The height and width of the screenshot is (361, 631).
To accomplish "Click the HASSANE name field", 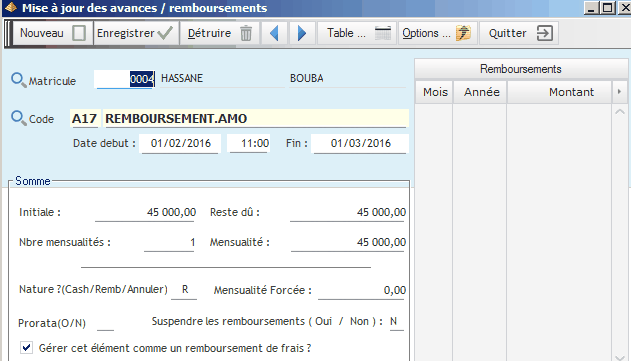I will (222, 78).
